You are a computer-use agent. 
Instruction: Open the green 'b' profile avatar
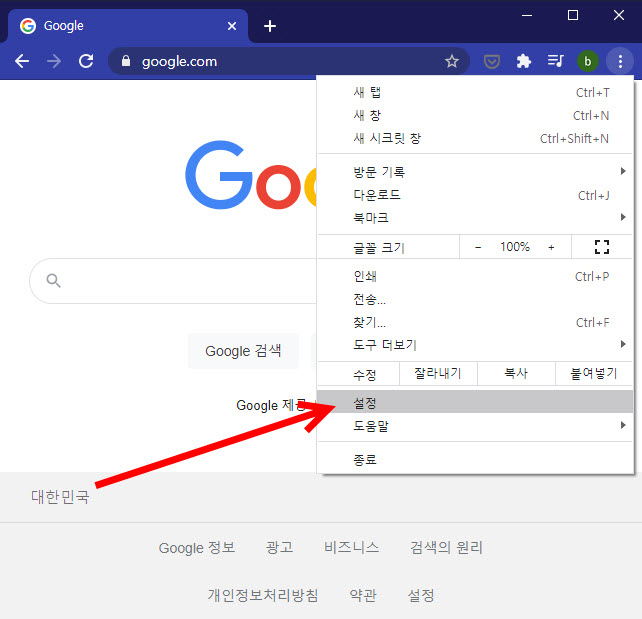(588, 61)
